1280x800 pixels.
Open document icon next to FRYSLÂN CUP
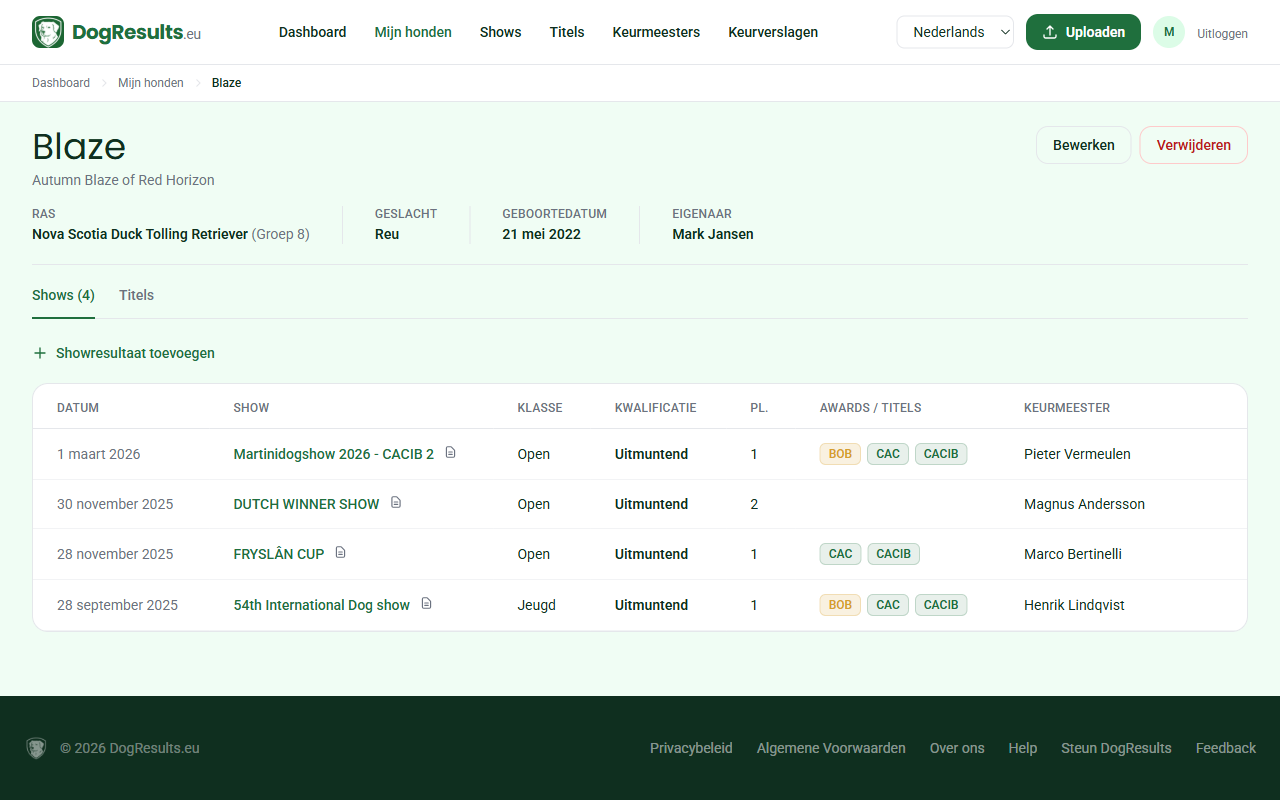click(x=340, y=553)
